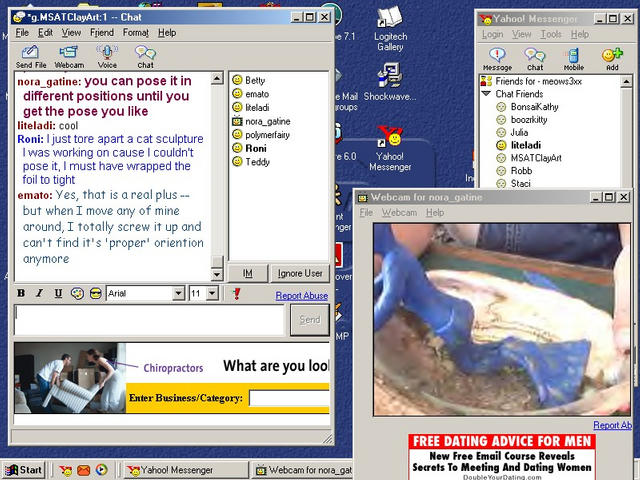Open Login menu in Yahoo Messenger

point(492,34)
